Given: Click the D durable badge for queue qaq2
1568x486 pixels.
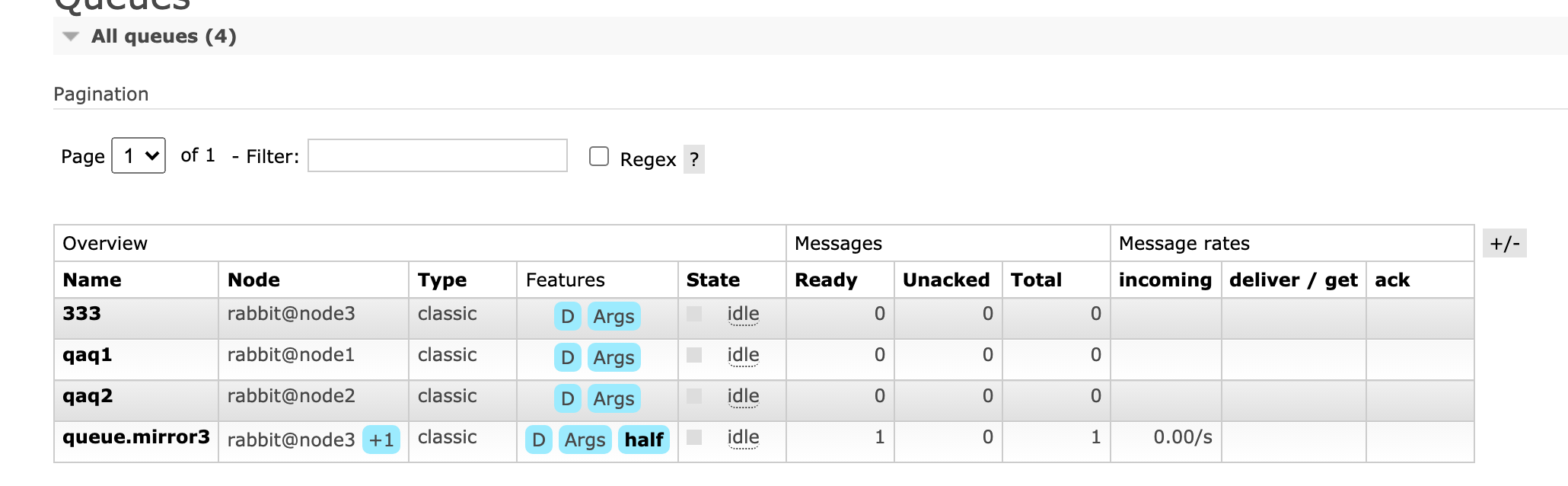Looking at the screenshot, I should pyautogui.click(x=567, y=398).
